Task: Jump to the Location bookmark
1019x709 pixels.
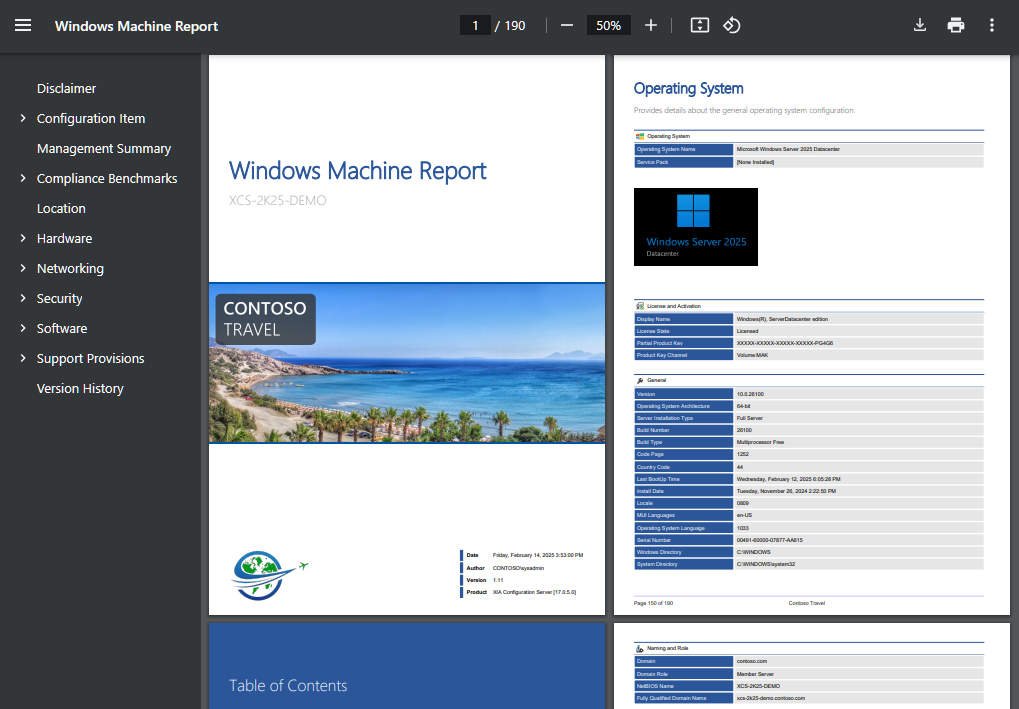Action: (61, 208)
